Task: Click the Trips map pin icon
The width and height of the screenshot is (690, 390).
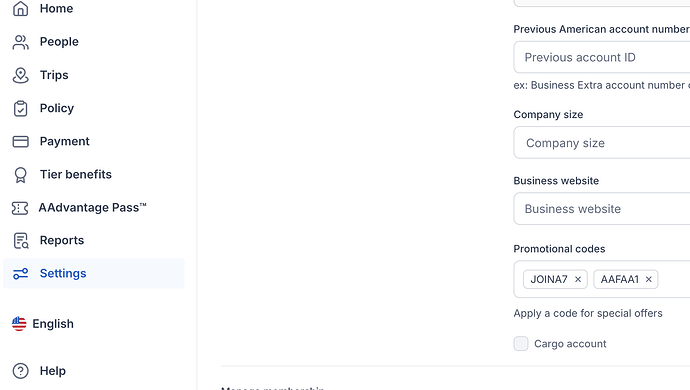Action: 20,75
